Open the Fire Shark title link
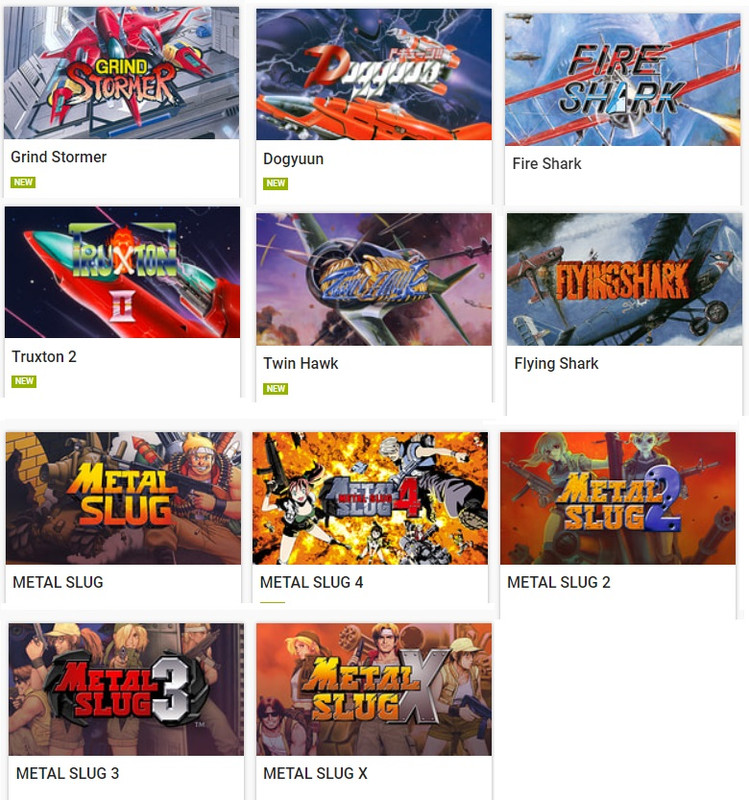Screen dimensions: 749x800 tap(546, 164)
